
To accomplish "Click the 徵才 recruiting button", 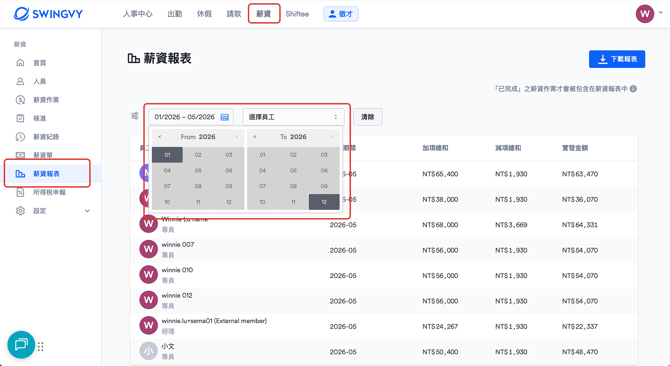I will (341, 14).
